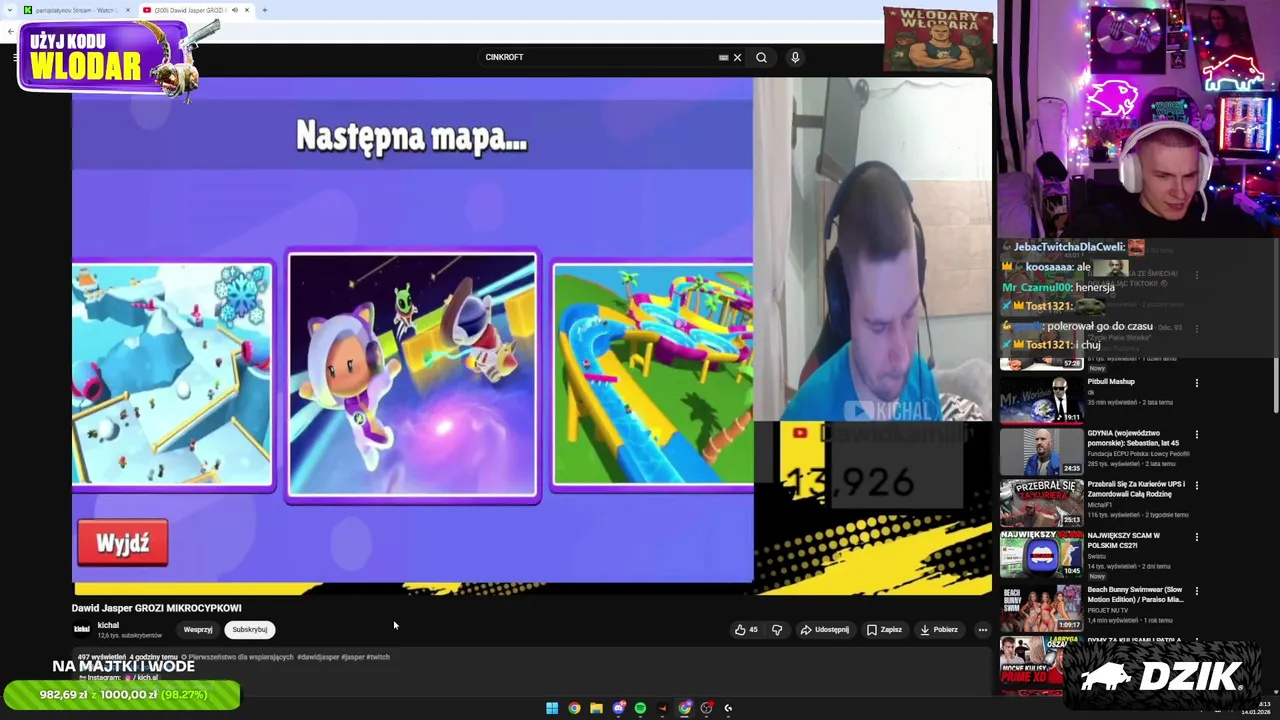Click the search magnifier icon in YouTube
The image size is (1280, 720).
761,57
